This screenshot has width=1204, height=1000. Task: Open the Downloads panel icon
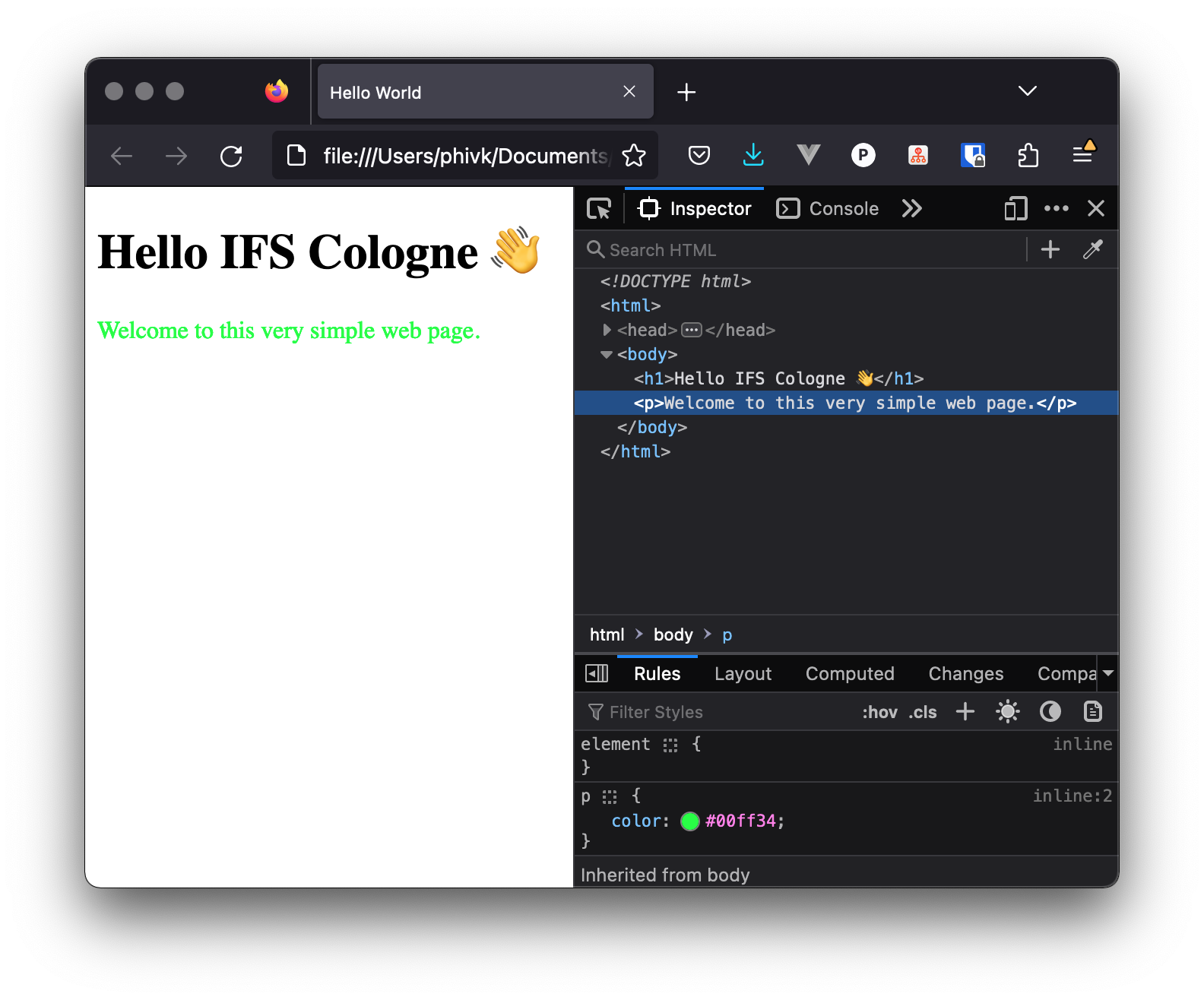coord(753,155)
